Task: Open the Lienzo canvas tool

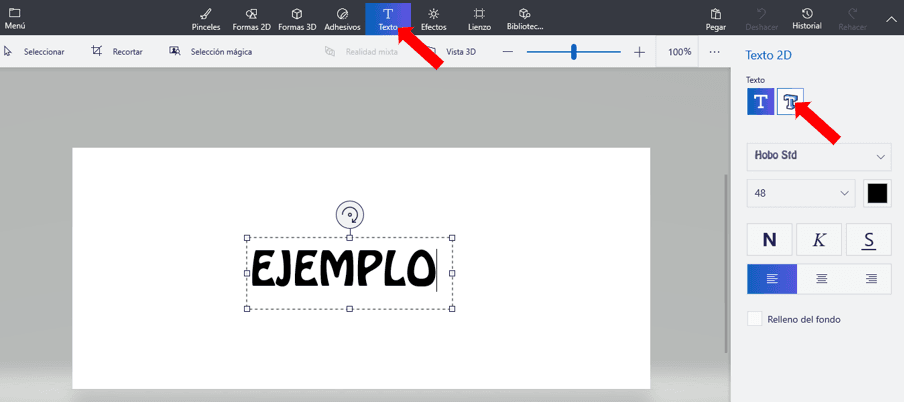Action: [x=479, y=18]
